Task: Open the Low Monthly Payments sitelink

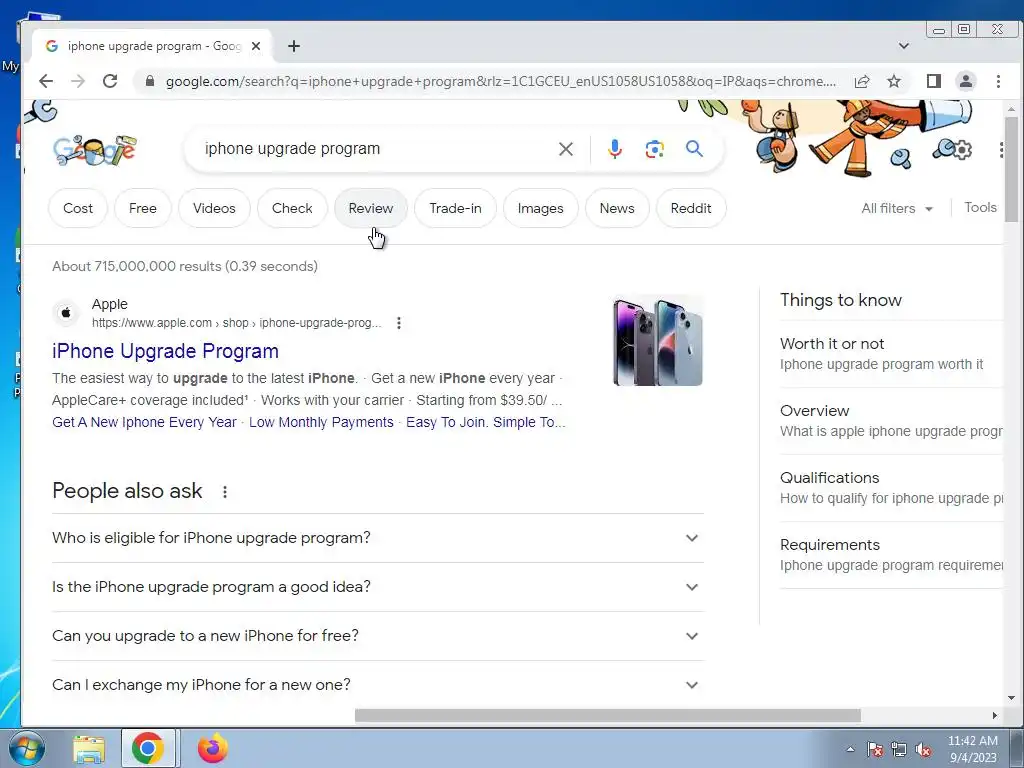Action: tap(321, 423)
